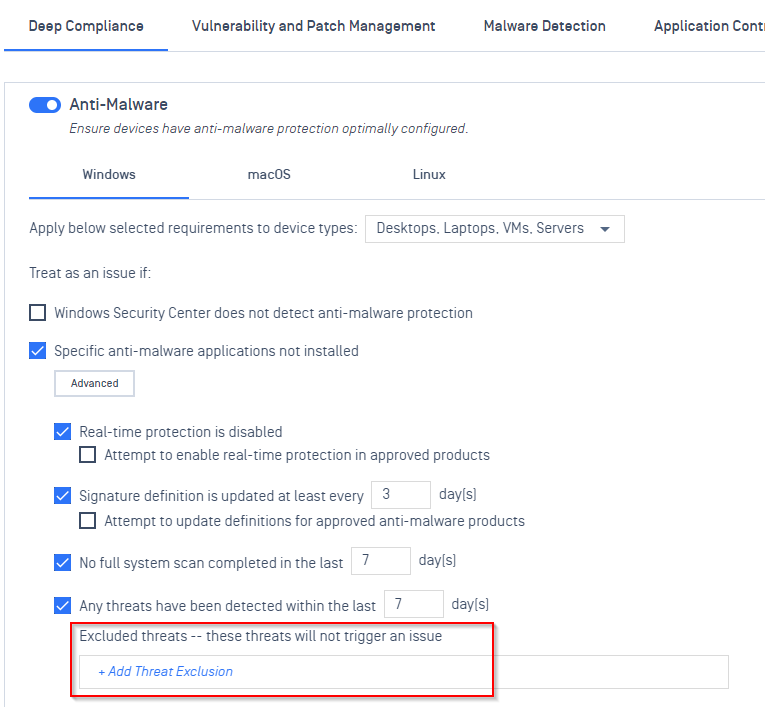
Task: Uncheck No full system scan completed
Action: (x=62, y=562)
